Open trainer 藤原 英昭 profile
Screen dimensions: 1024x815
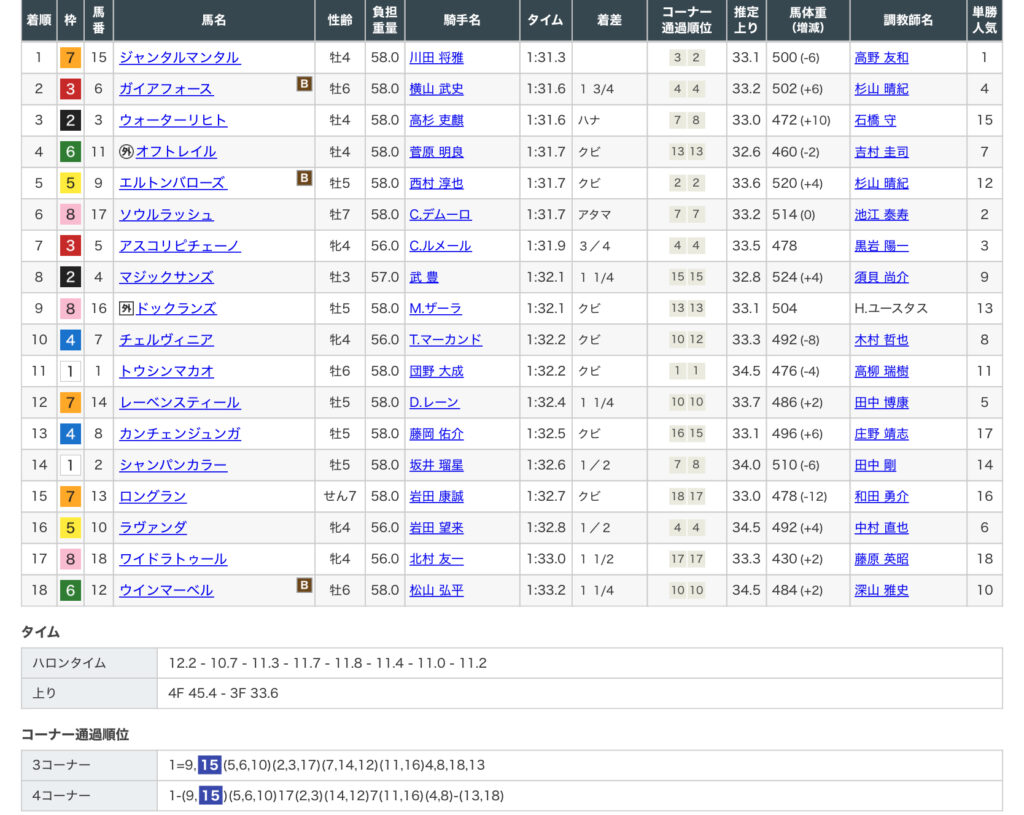click(x=881, y=559)
